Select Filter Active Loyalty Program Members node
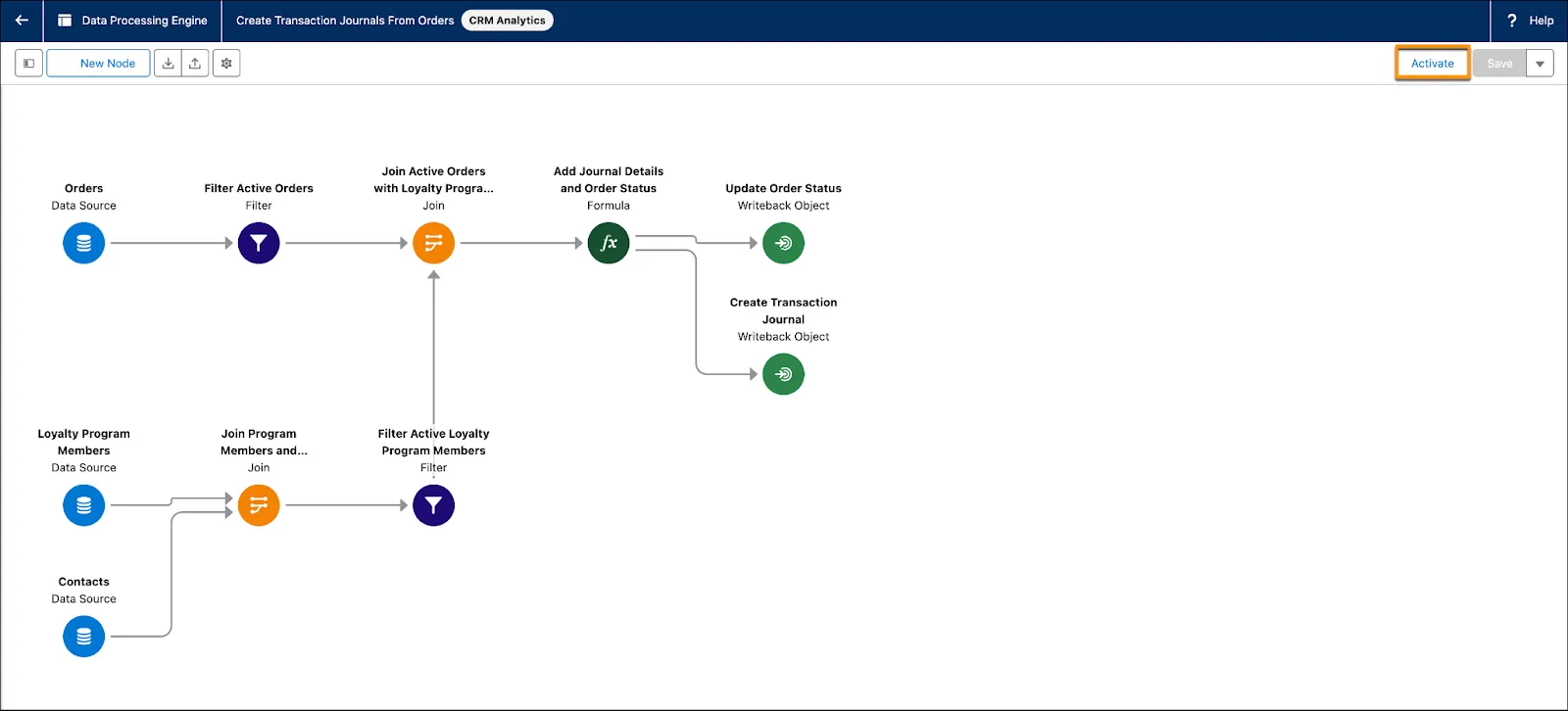The height and width of the screenshot is (711, 1568). [433, 505]
